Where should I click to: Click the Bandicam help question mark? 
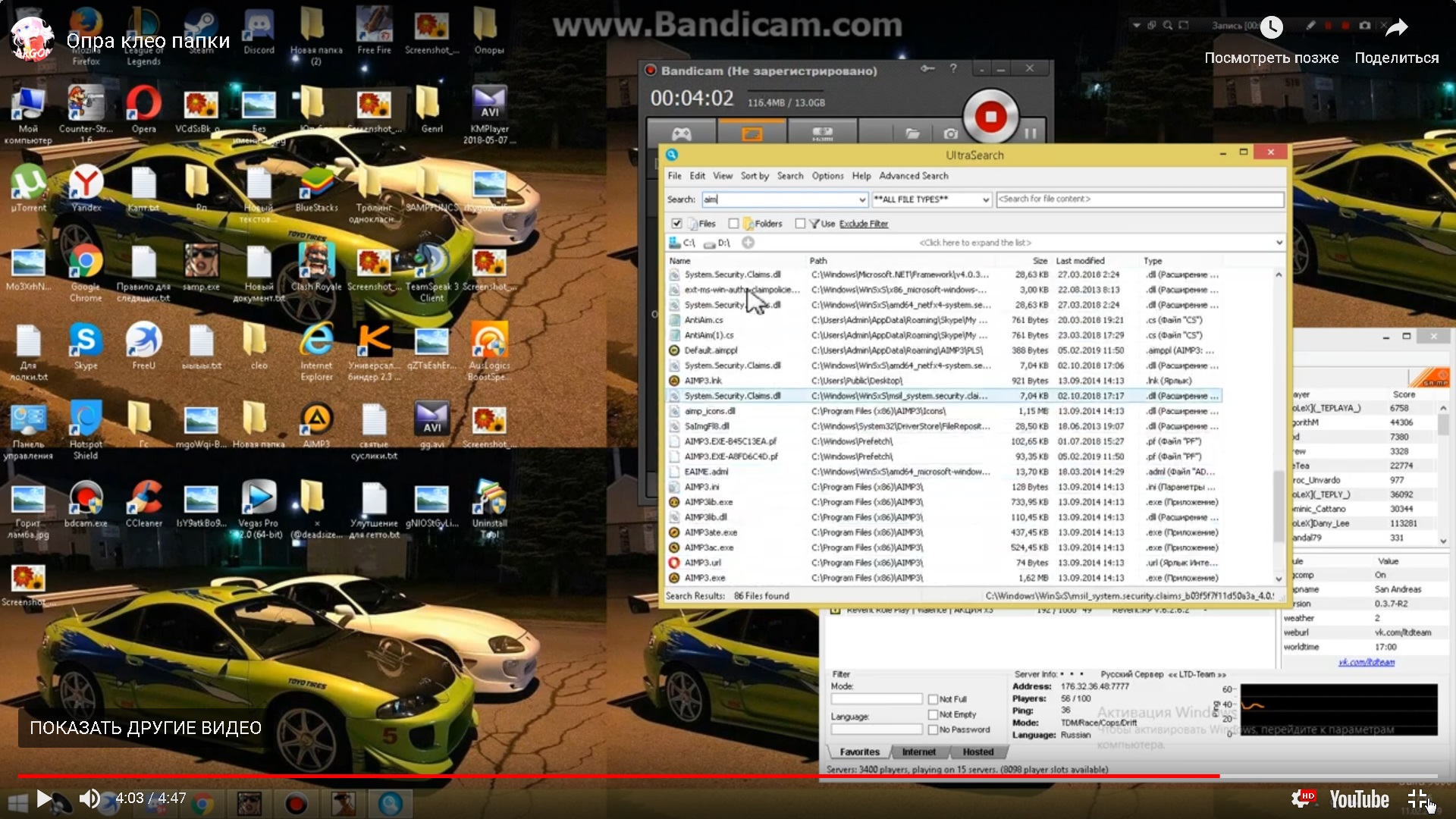tap(953, 69)
